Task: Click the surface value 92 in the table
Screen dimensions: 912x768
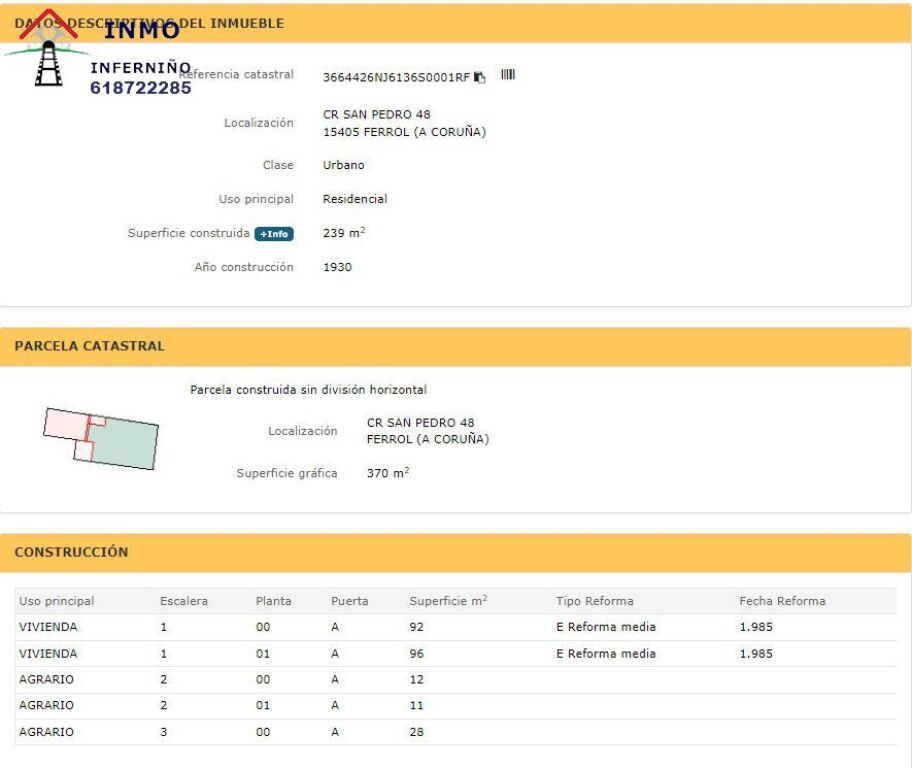Action: 416,627
